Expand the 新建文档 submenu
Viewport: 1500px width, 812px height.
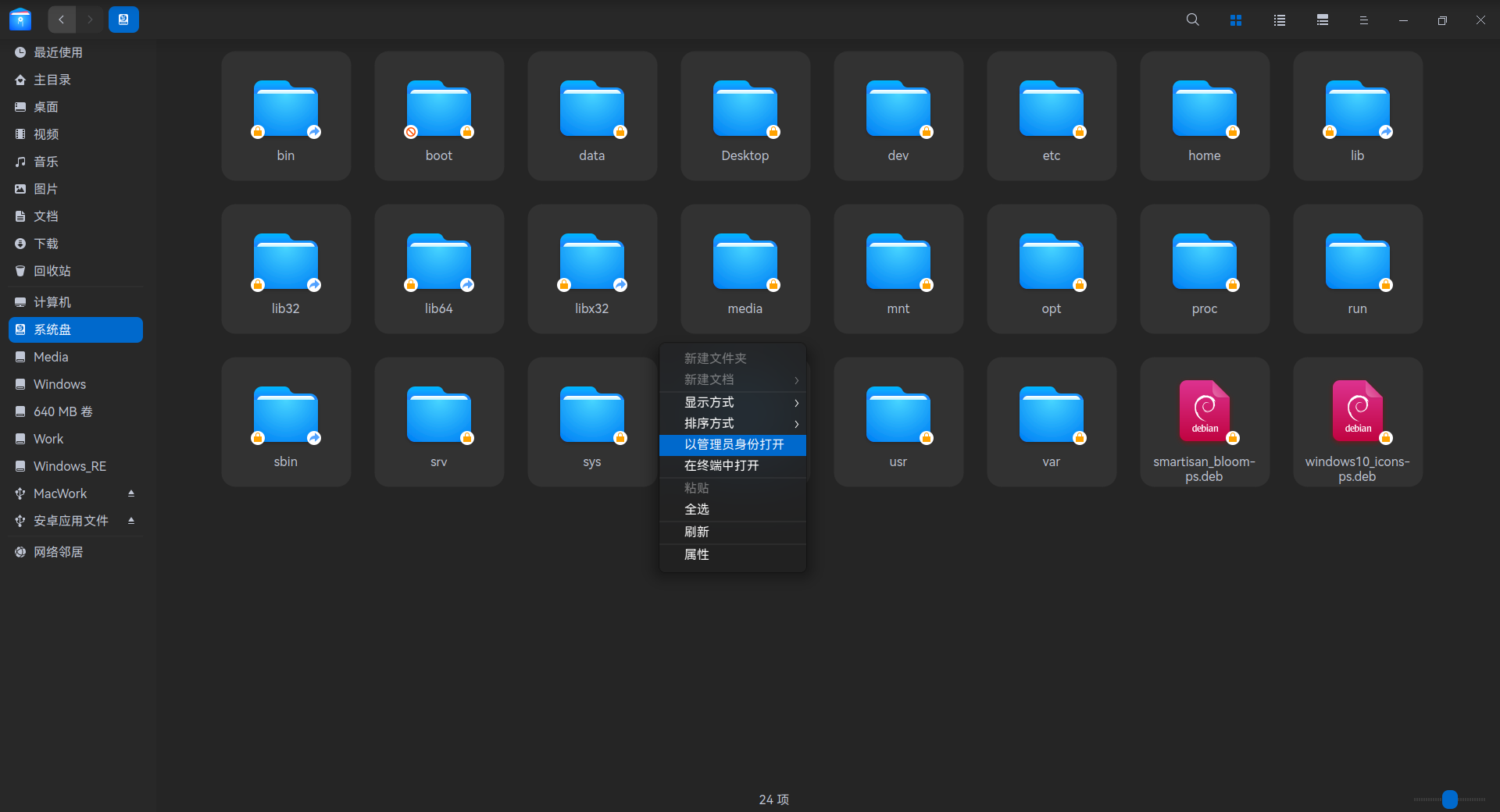coord(732,380)
